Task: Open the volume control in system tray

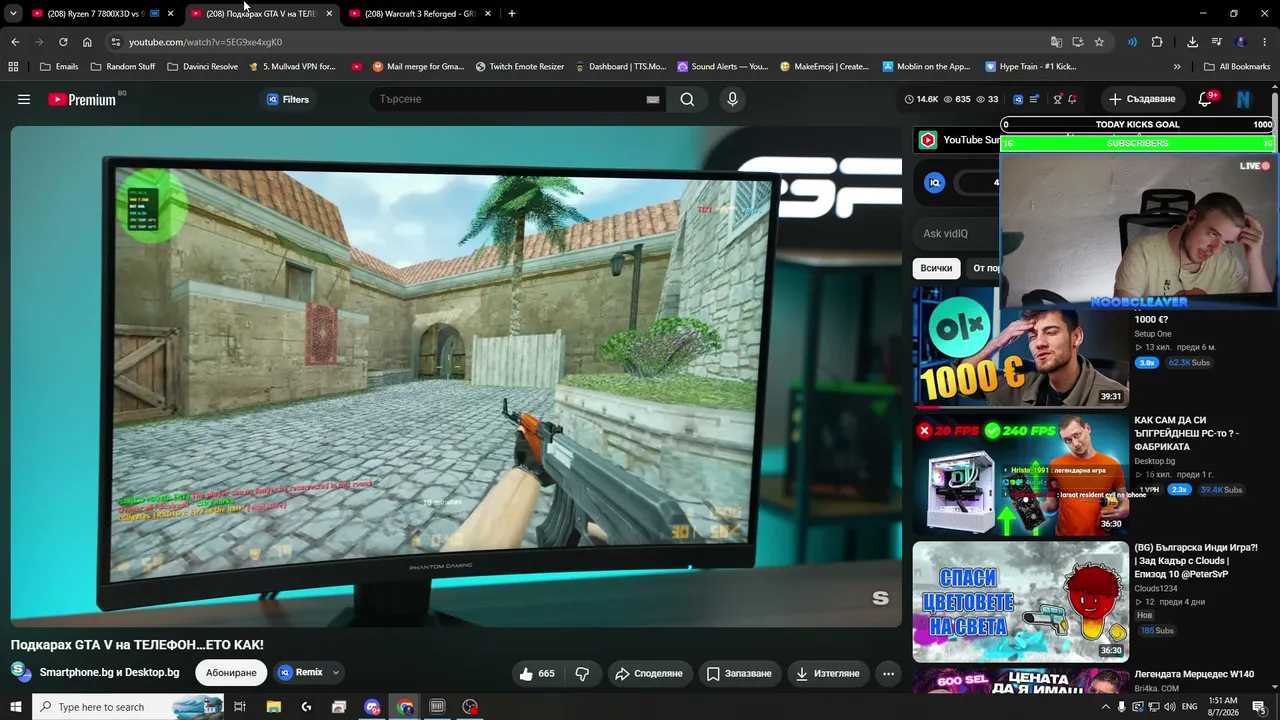Action: (x=1169, y=707)
